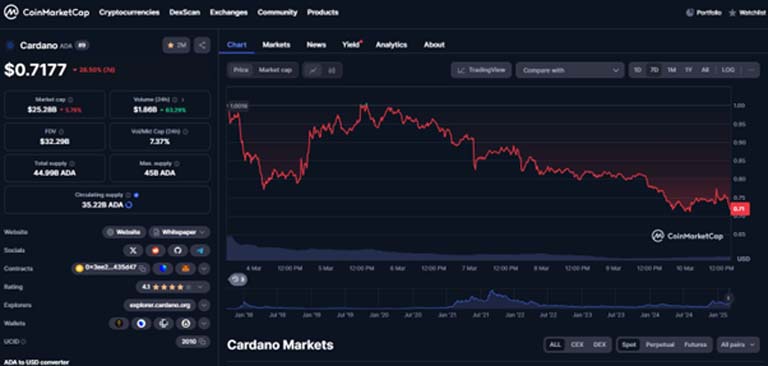The width and height of the screenshot is (768, 366).
Task: Open Cardano Website link button
Action: [124, 232]
